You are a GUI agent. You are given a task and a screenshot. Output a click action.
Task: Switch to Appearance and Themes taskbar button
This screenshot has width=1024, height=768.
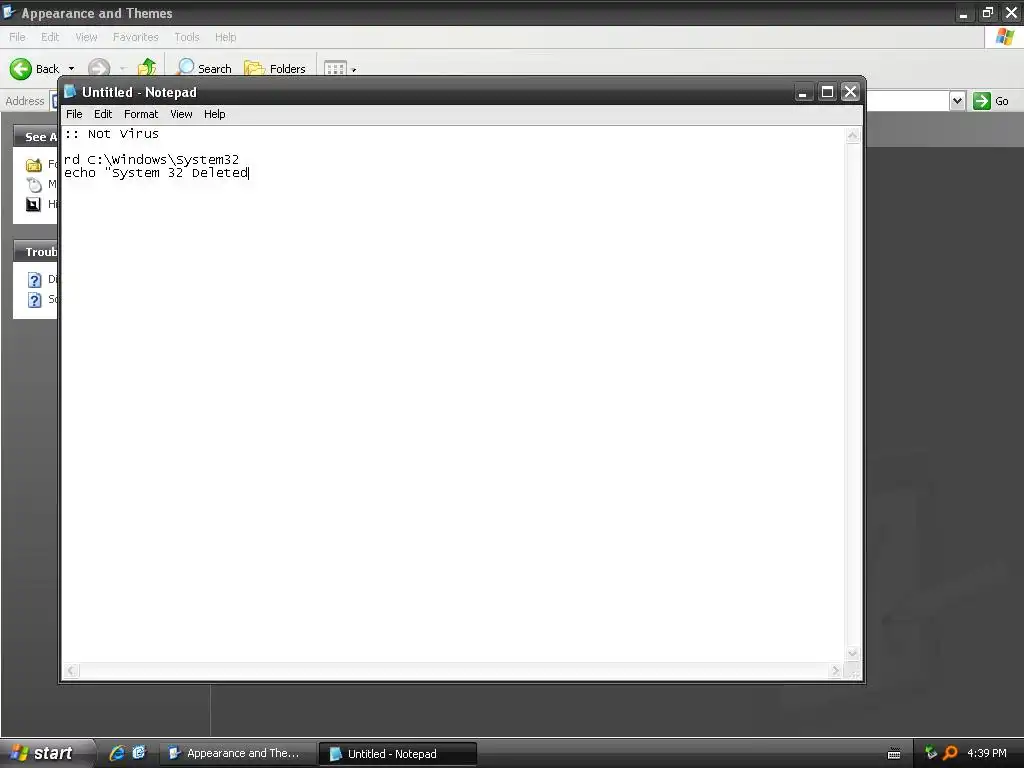(236, 754)
